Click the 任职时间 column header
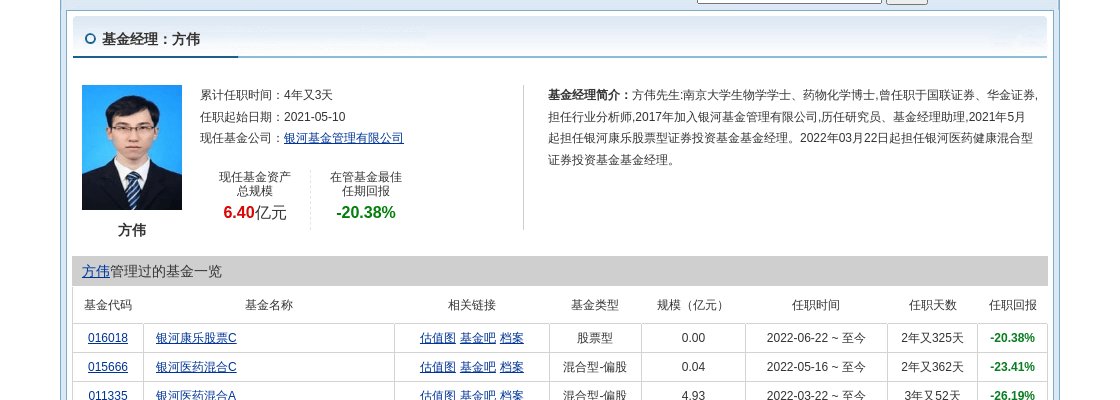The height and width of the screenshot is (400, 1120). (816, 305)
